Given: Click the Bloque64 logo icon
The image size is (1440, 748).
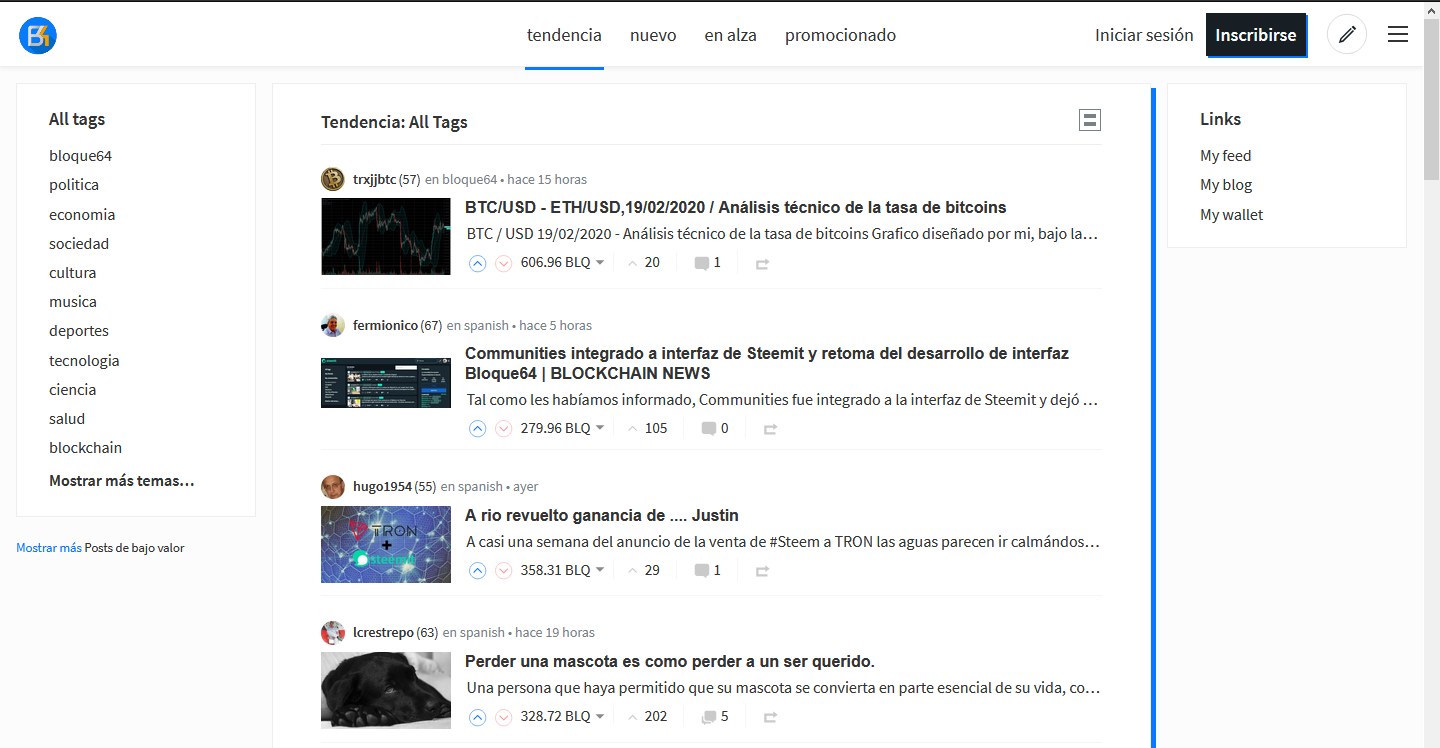Looking at the screenshot, I should [x=38, y=36].
